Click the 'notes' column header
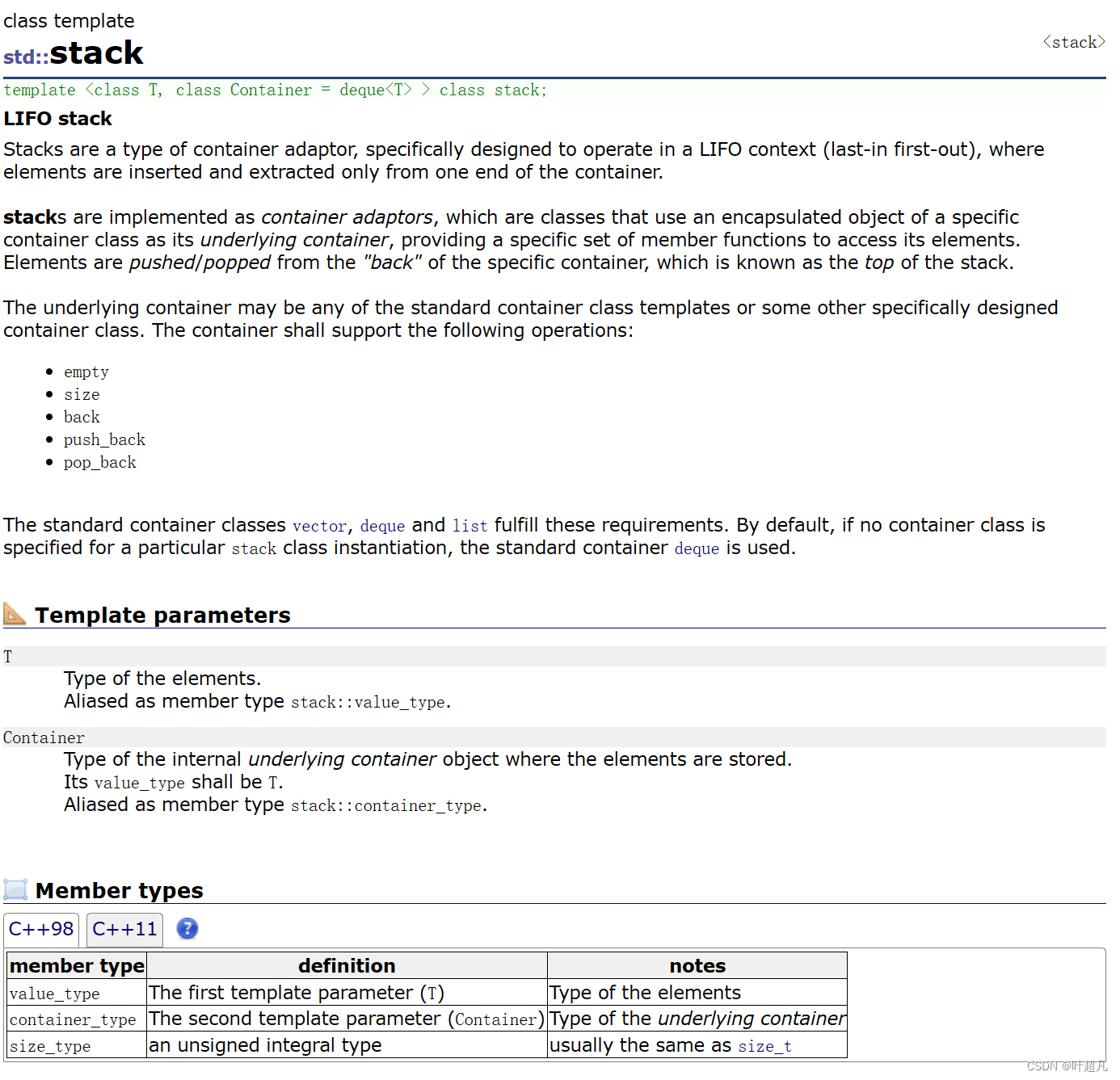This screenshot has height=1080, width=1120. coord(697,965)
